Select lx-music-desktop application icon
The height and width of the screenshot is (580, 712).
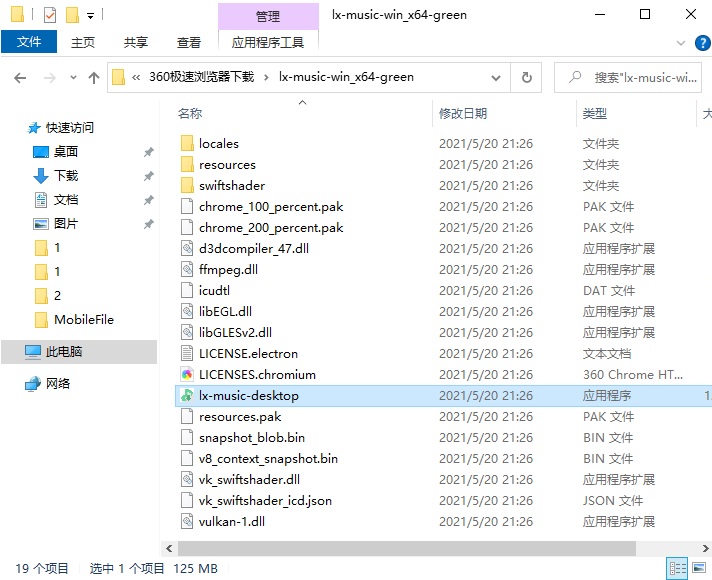[x=187, y=396]
